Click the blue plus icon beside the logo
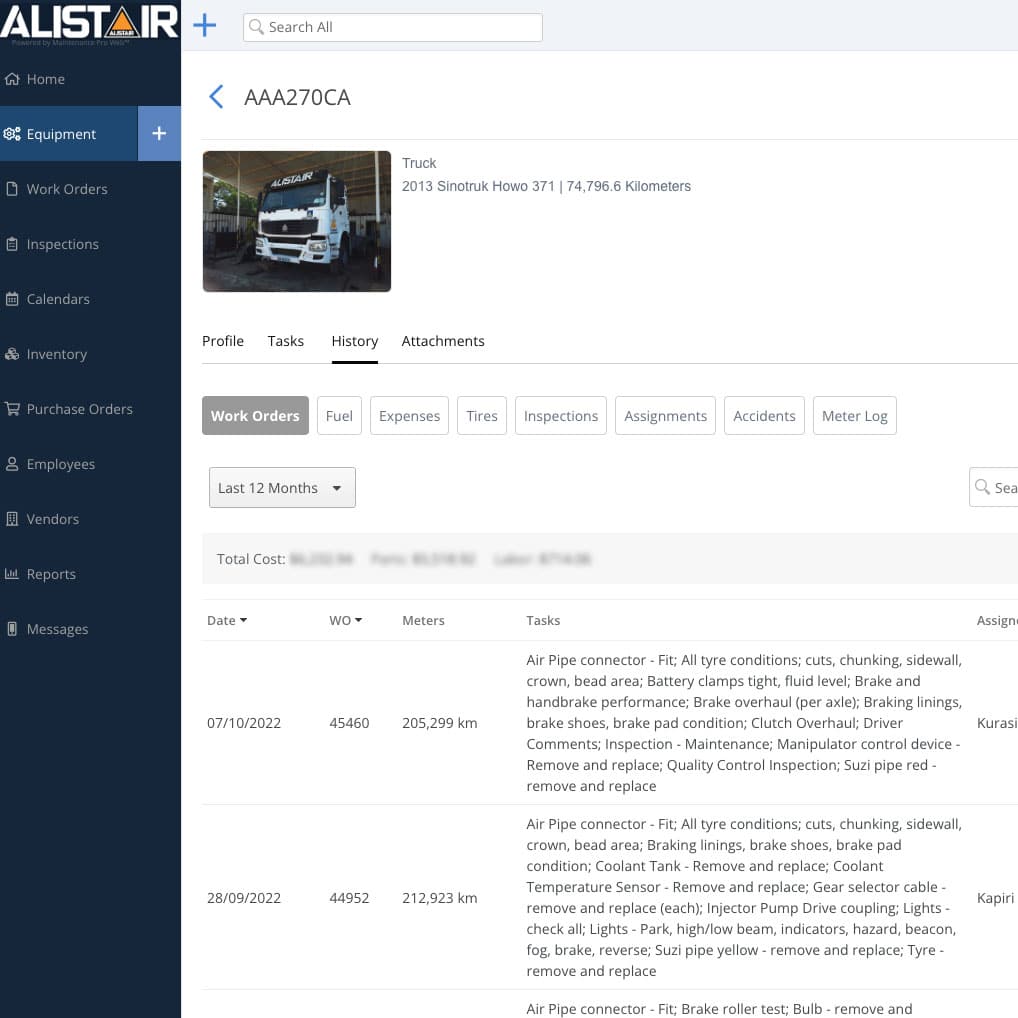 coord(204,26)
